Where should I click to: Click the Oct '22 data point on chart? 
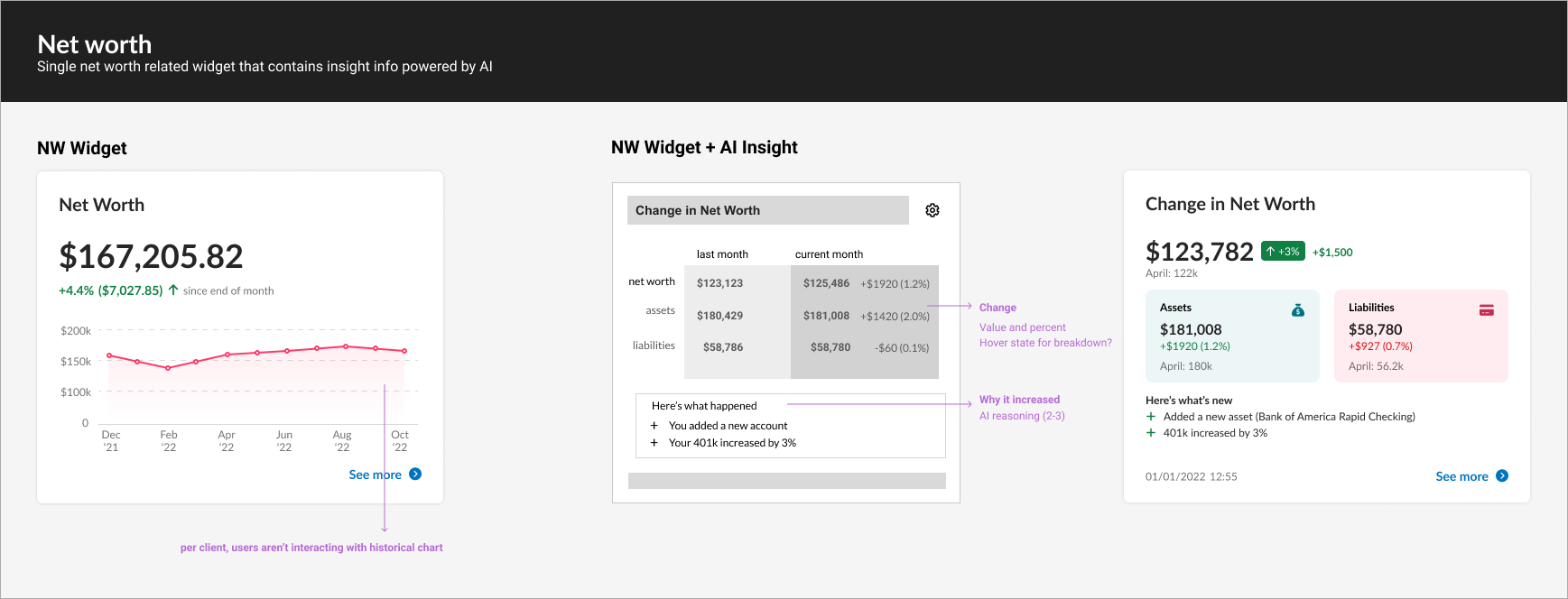point(404,351)
